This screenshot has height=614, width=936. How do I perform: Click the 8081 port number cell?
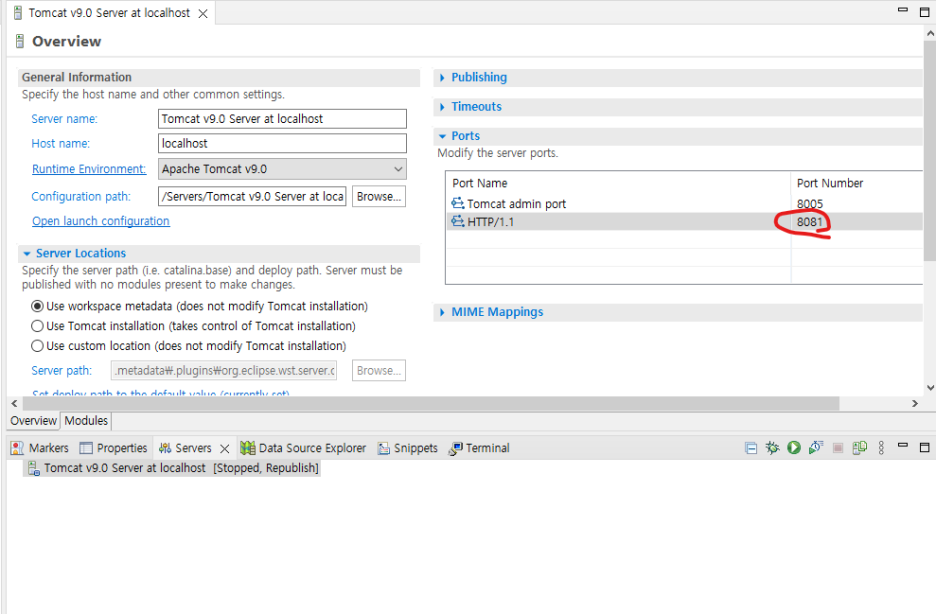pyautogui.click(x=810, y=222)
